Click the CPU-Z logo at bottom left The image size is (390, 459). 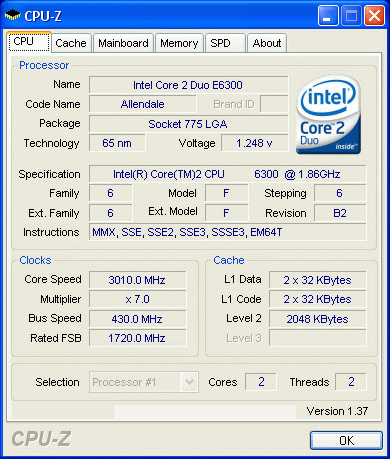tap(41, 439)
